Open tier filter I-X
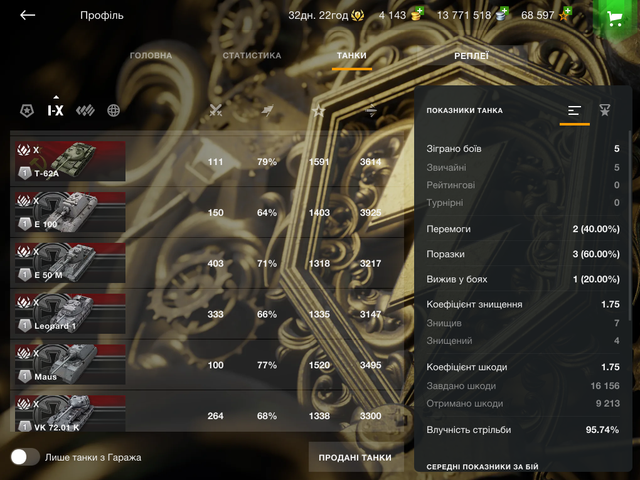 tap(56, 110)
